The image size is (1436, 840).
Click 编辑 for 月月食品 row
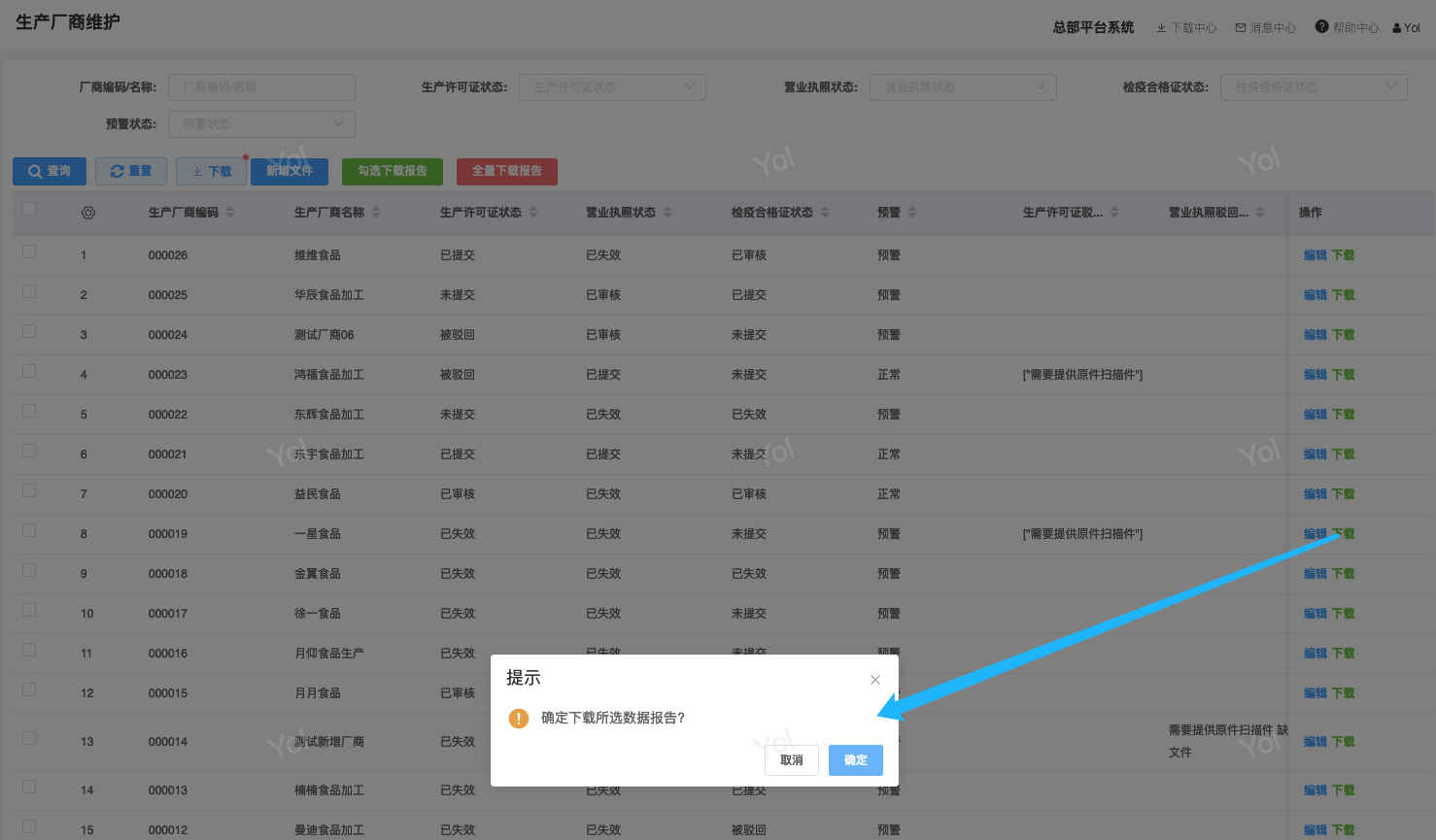point(1316,693)
